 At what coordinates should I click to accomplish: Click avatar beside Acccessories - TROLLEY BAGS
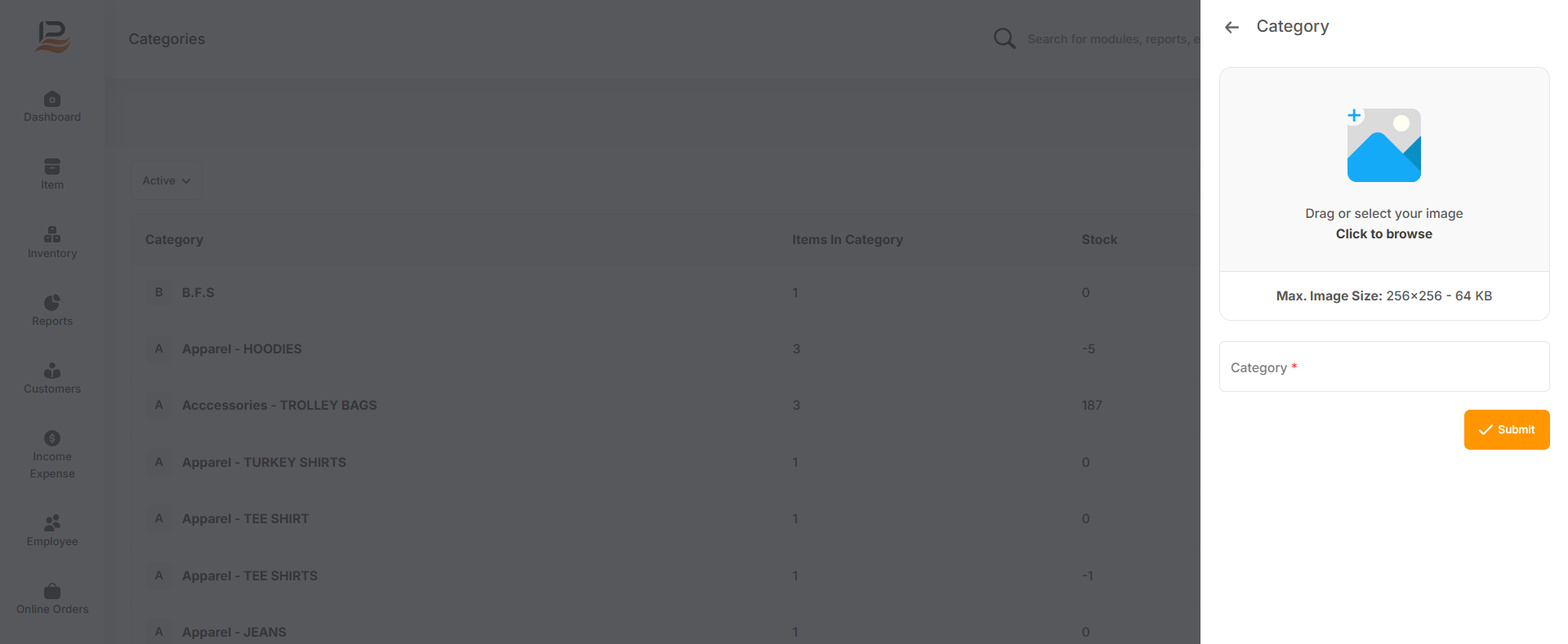coord(158,405)
